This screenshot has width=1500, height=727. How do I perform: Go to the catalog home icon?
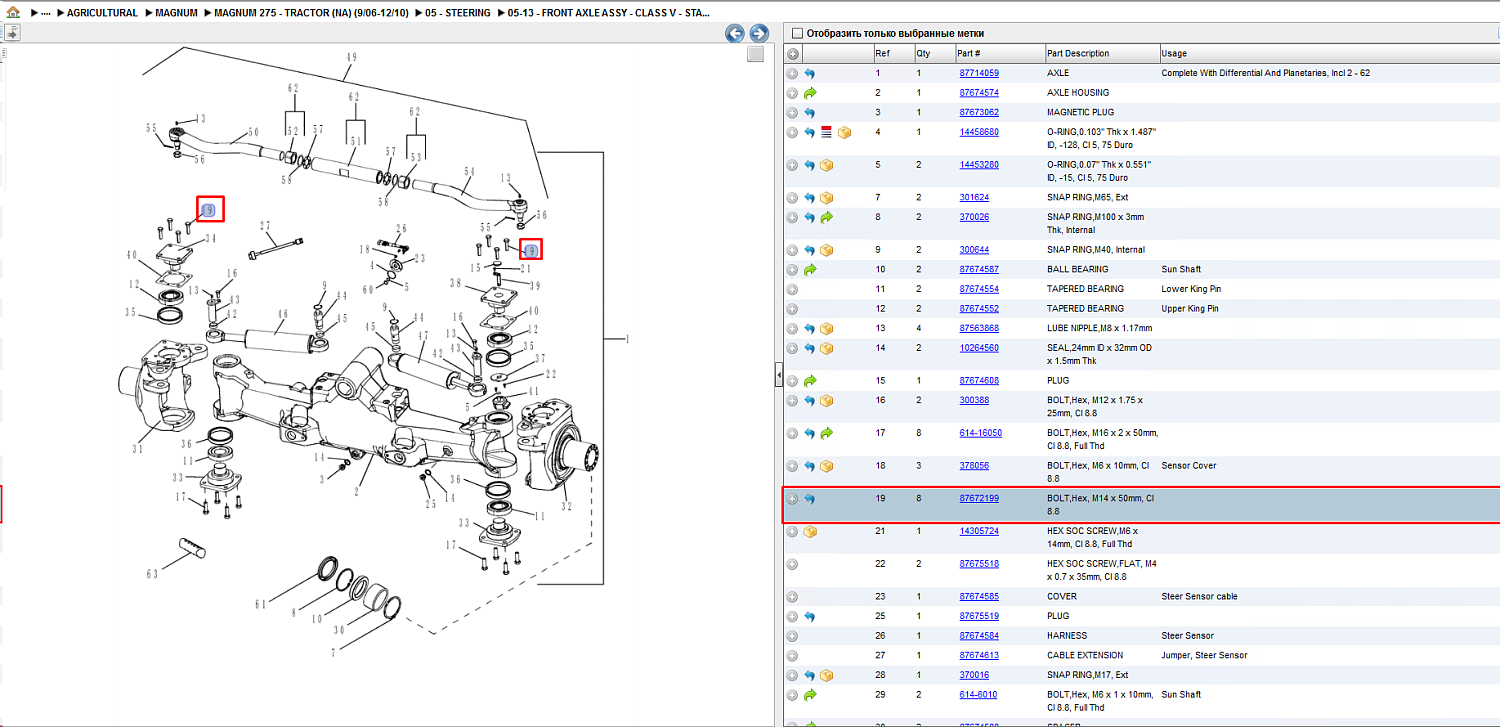point(13,13)
